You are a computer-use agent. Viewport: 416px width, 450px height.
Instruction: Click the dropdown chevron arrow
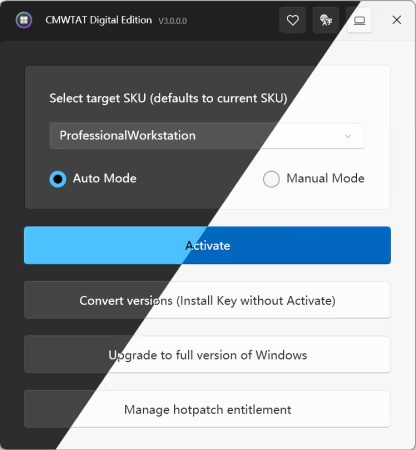(x=348, y=136)
